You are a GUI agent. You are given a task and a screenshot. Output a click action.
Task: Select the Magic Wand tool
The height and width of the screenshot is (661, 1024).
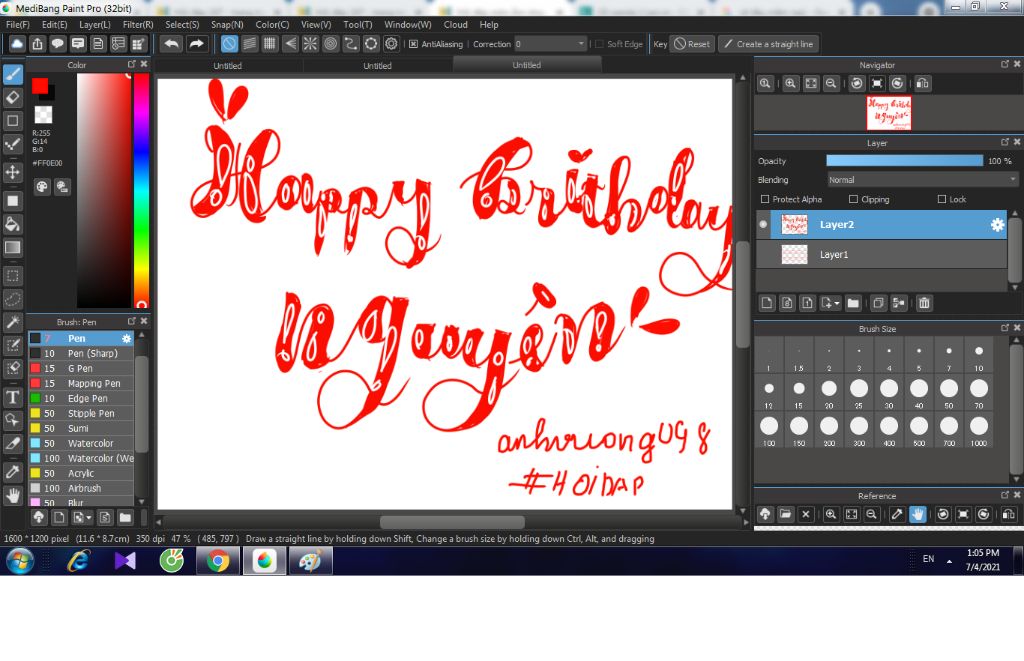pos(12,322)
